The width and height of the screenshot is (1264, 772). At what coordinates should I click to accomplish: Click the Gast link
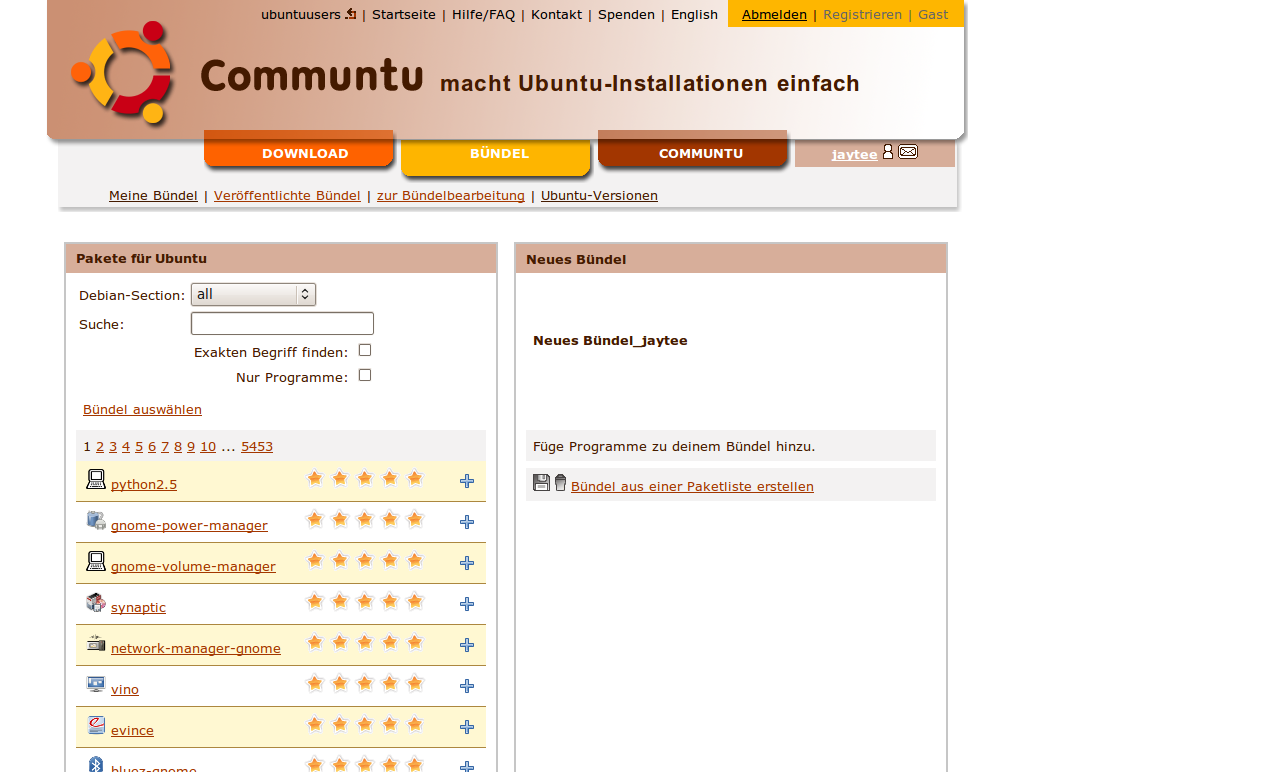click(x=933, y=14)
